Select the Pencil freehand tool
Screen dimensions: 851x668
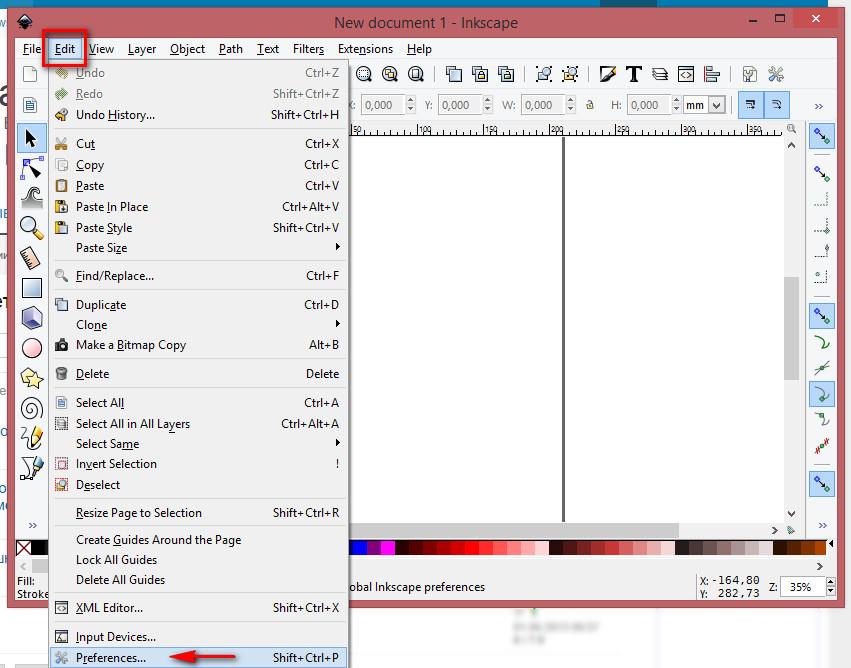pos(31,437)
